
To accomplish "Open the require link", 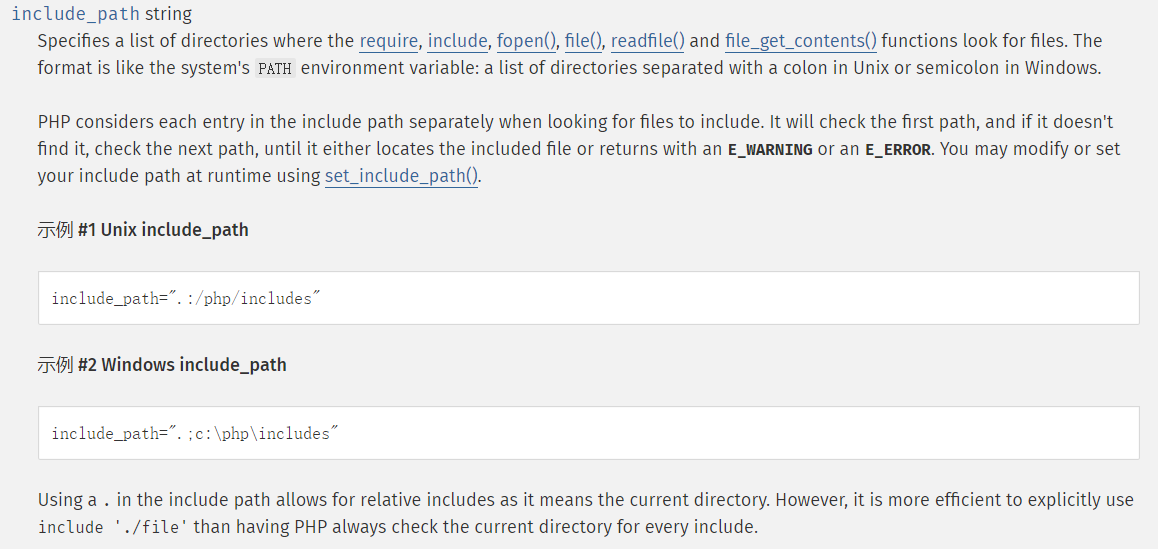I will tap(389, 41).
